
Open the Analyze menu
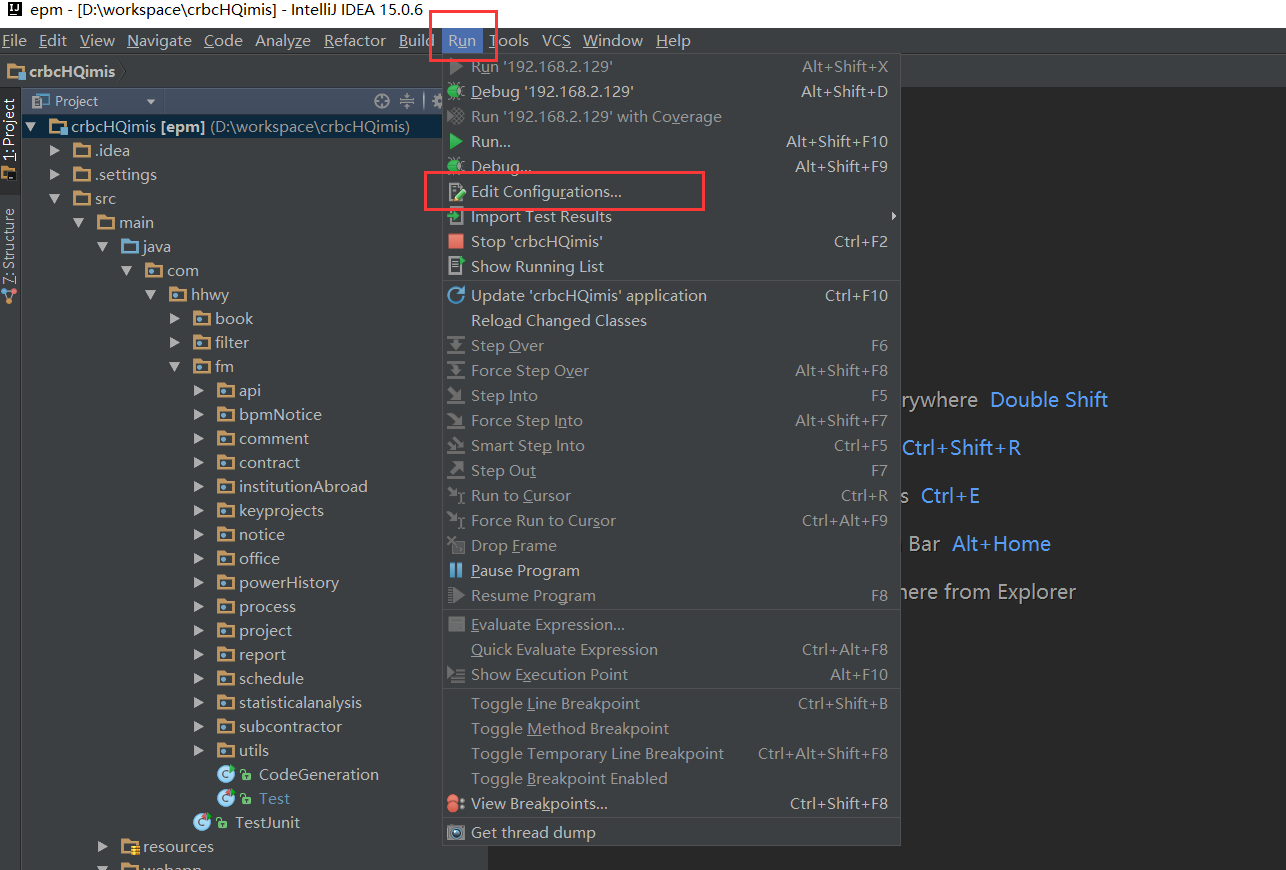pos(283,41)
